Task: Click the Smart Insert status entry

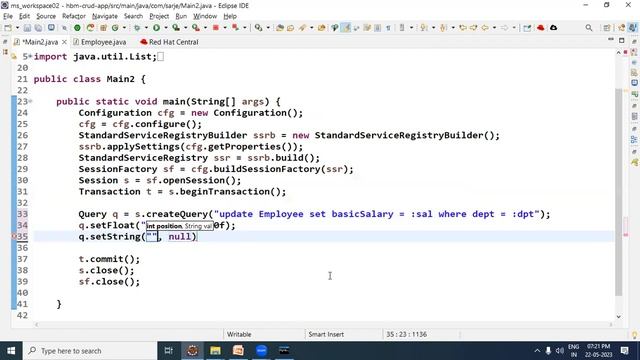Action: point(326,334)
